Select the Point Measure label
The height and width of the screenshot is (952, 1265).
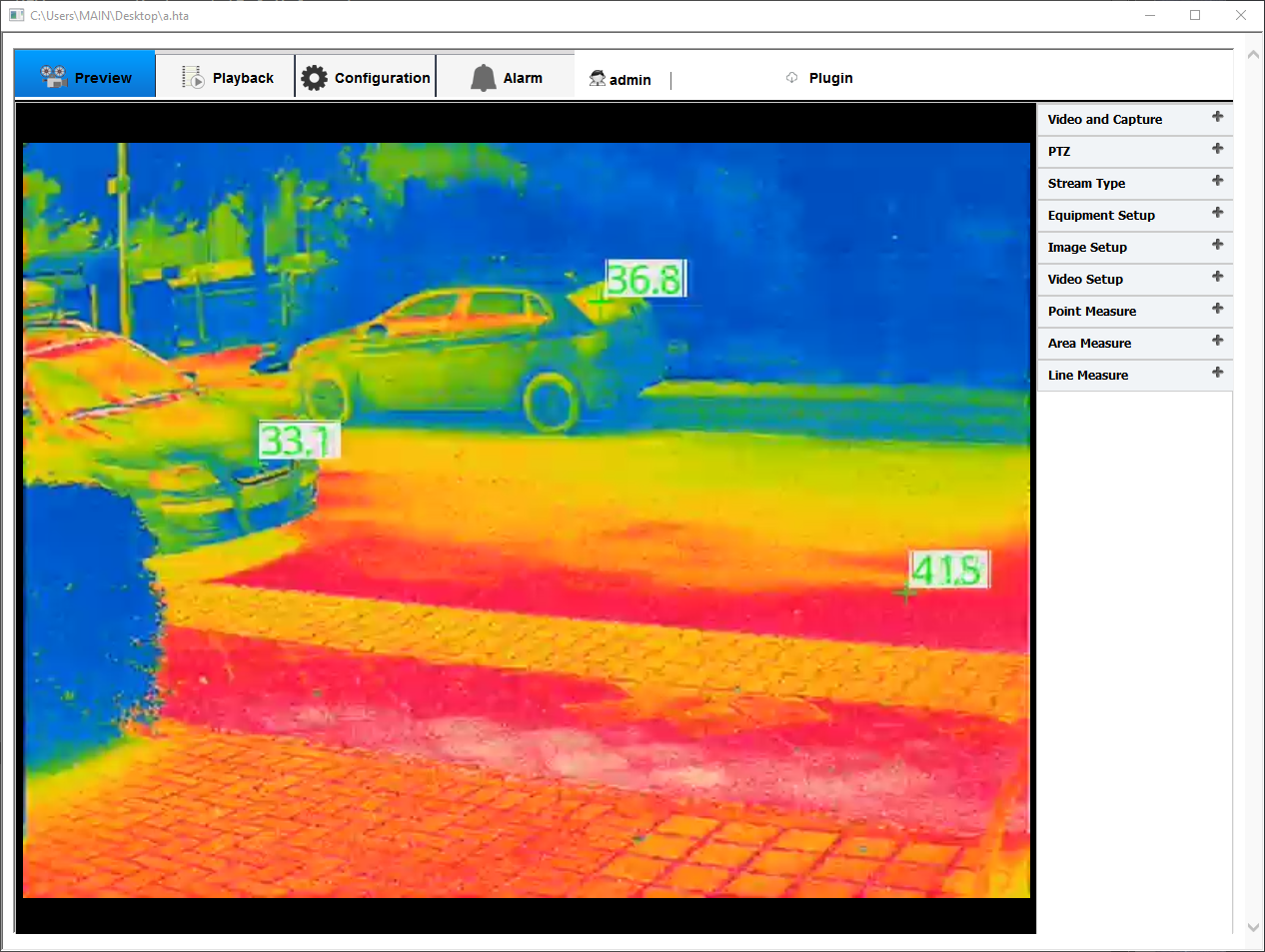tap(1092, 311)
